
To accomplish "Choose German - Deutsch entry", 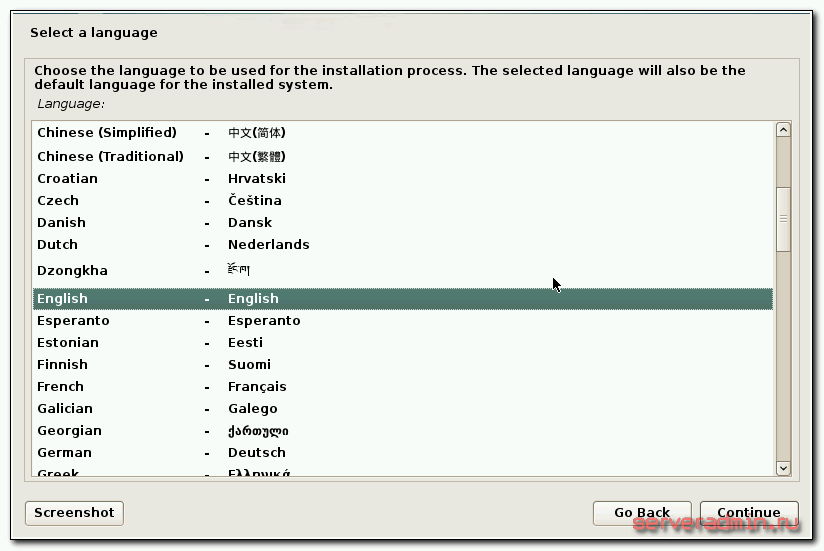I will click(x=64, y=453).
